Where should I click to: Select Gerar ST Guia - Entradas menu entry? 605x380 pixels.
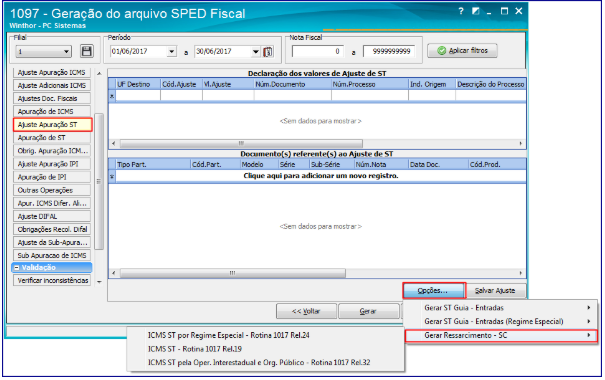(501, 308)
